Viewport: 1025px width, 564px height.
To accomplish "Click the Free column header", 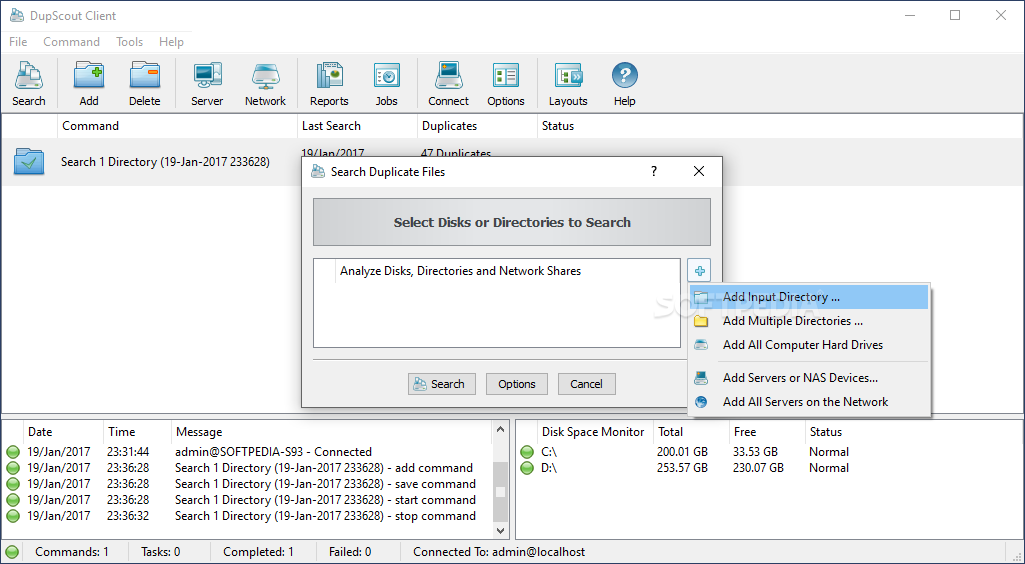I will [767, 432].
